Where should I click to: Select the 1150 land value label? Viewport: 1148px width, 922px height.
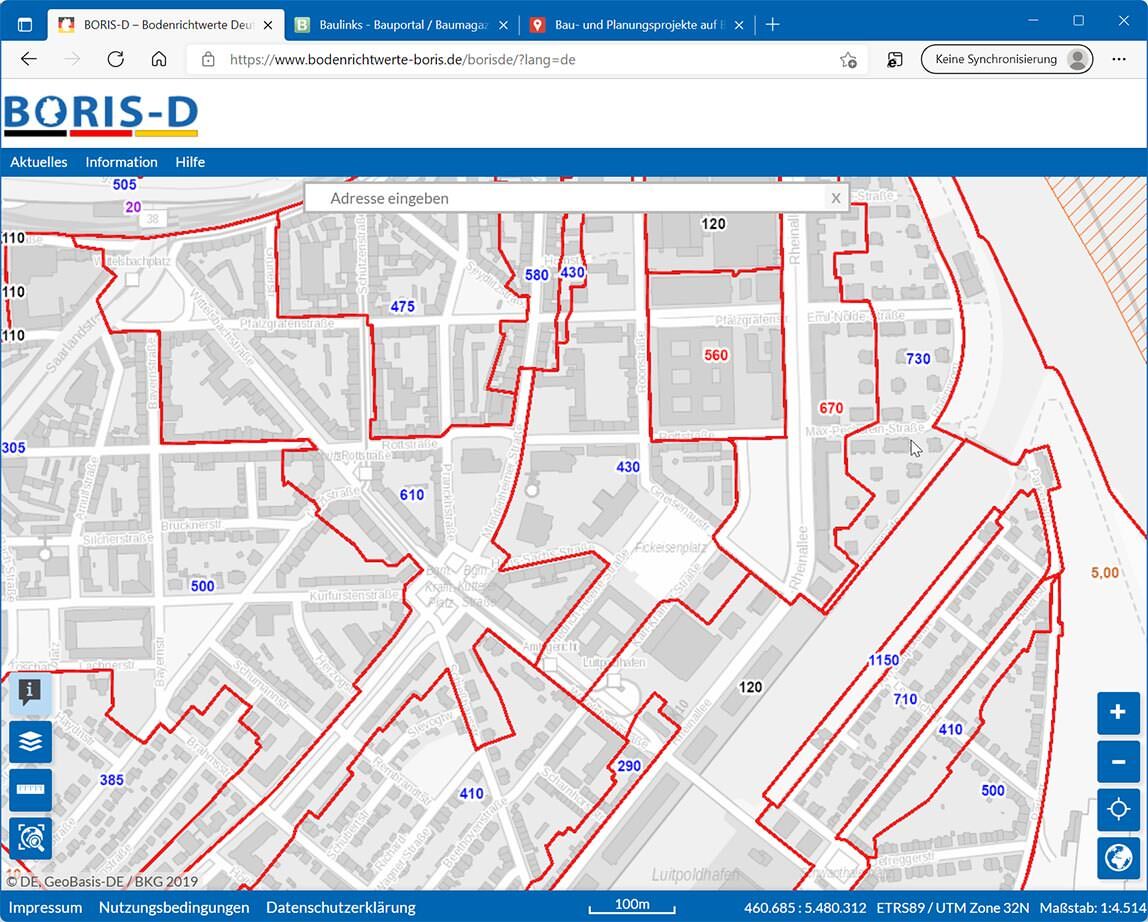[x=884, y=661]
